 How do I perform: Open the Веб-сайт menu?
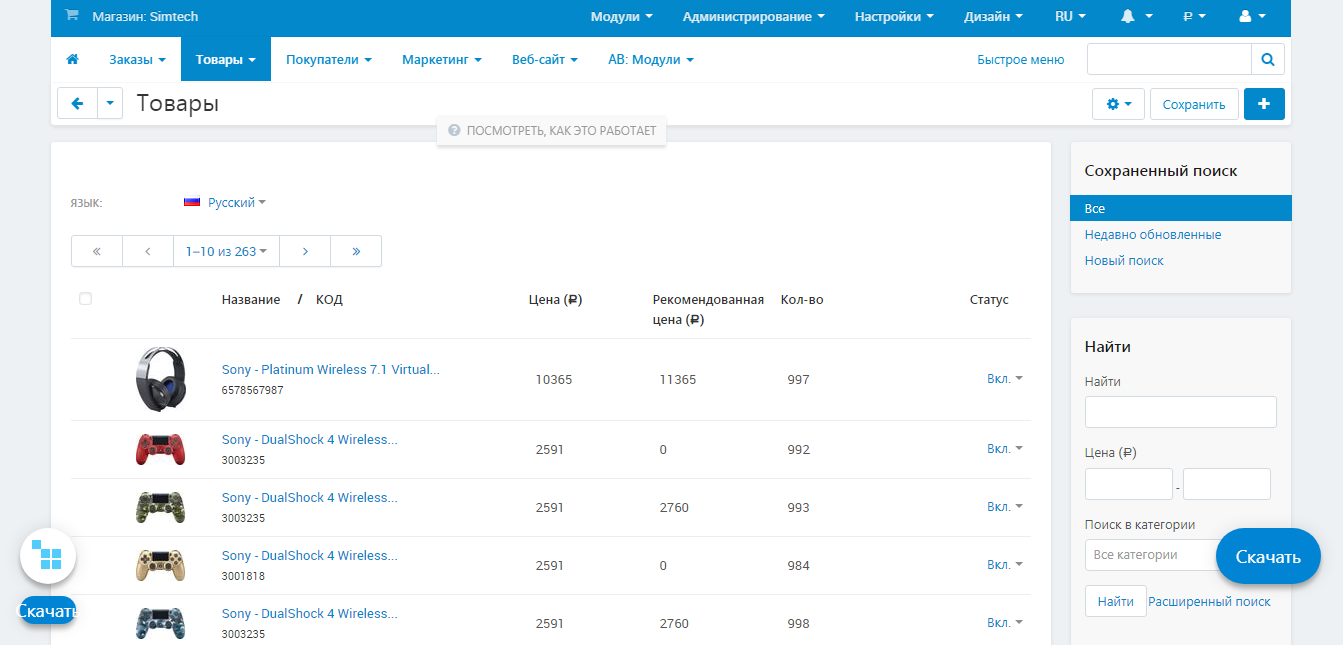coord(545,60)
